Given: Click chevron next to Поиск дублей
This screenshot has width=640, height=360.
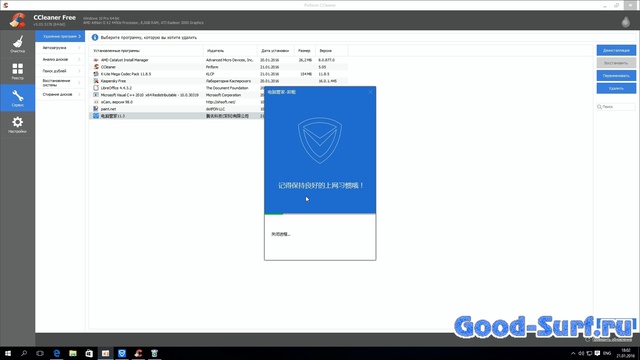Looking at the screenshot, I should [79, 71].
